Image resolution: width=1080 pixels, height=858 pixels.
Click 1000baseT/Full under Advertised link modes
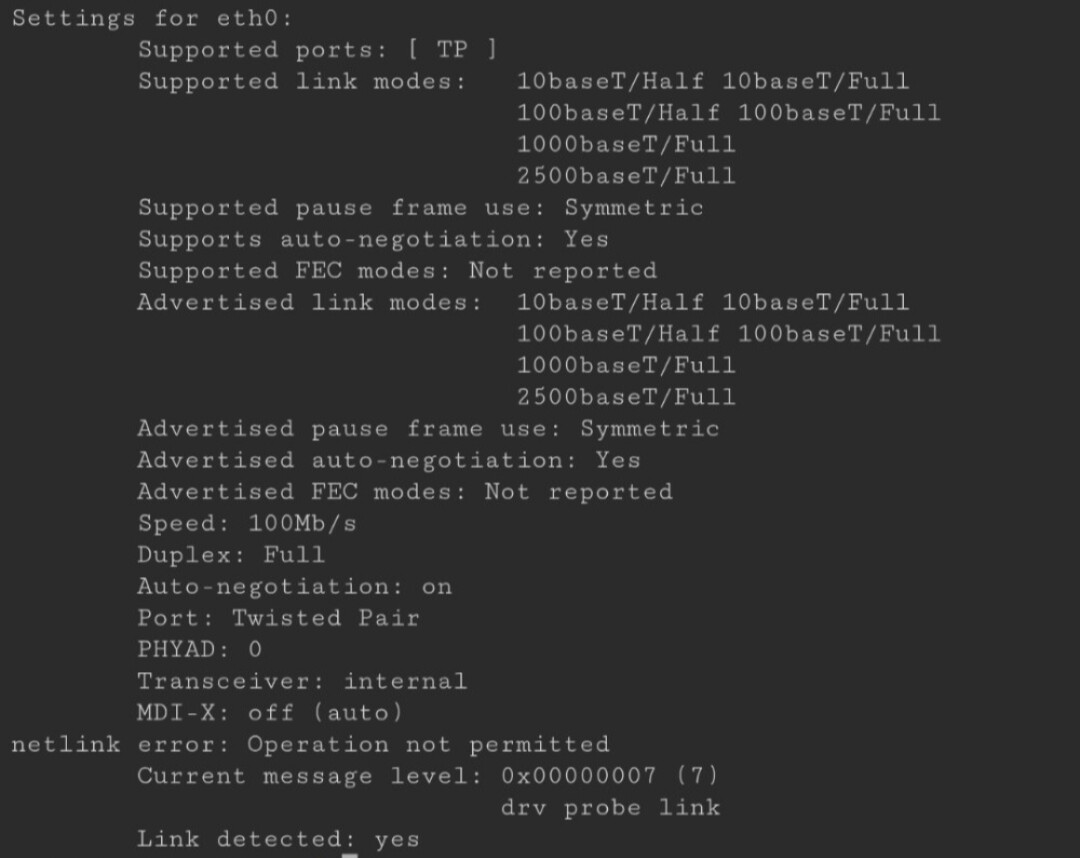tap(626, 365)
